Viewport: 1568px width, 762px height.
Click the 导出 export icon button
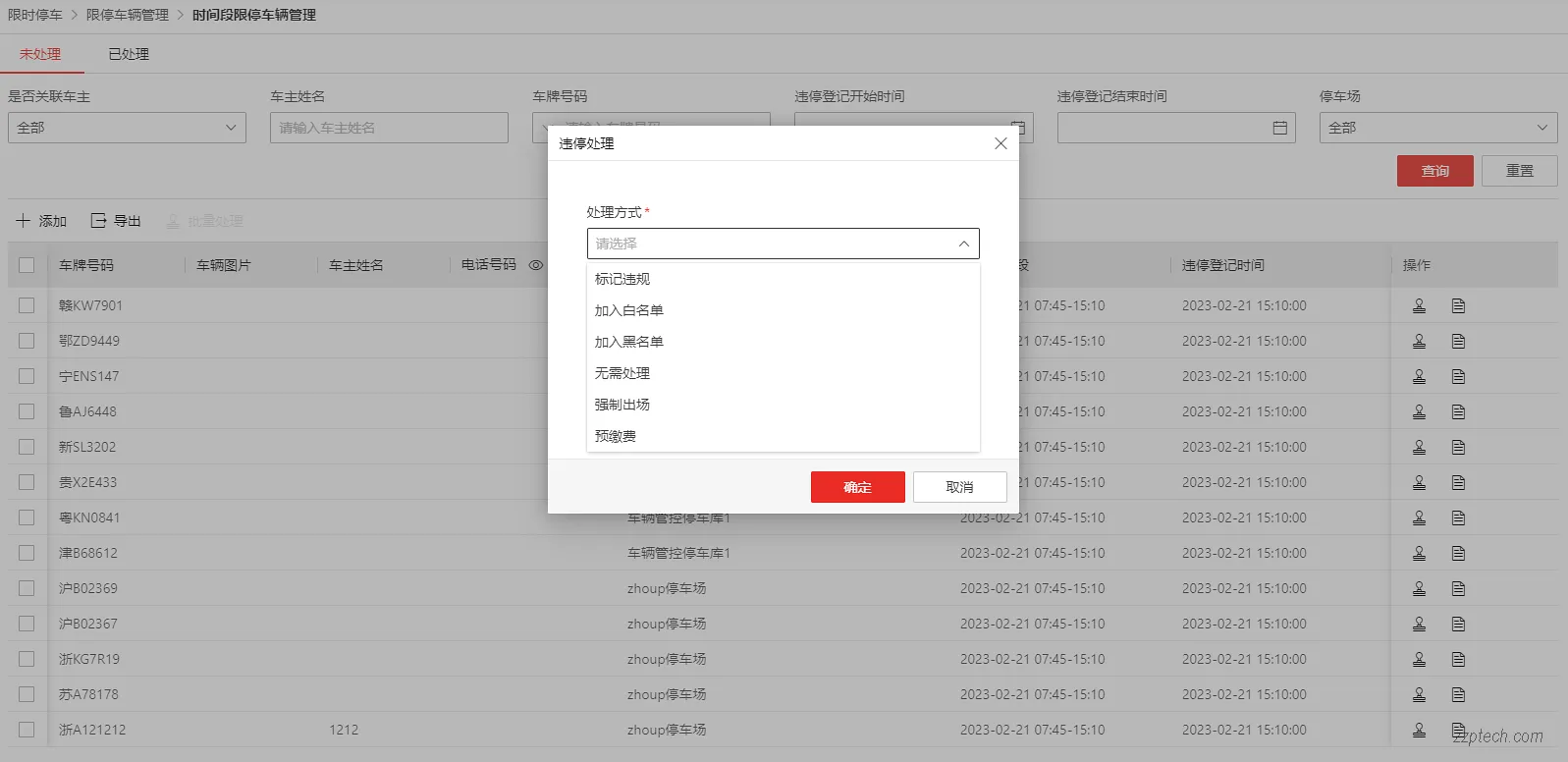116,221
